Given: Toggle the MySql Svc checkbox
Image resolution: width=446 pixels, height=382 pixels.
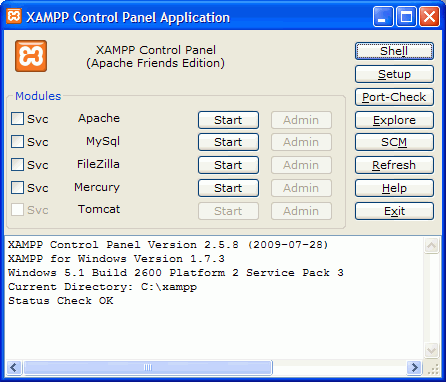Looking at the screenshot, I should 17,141.
